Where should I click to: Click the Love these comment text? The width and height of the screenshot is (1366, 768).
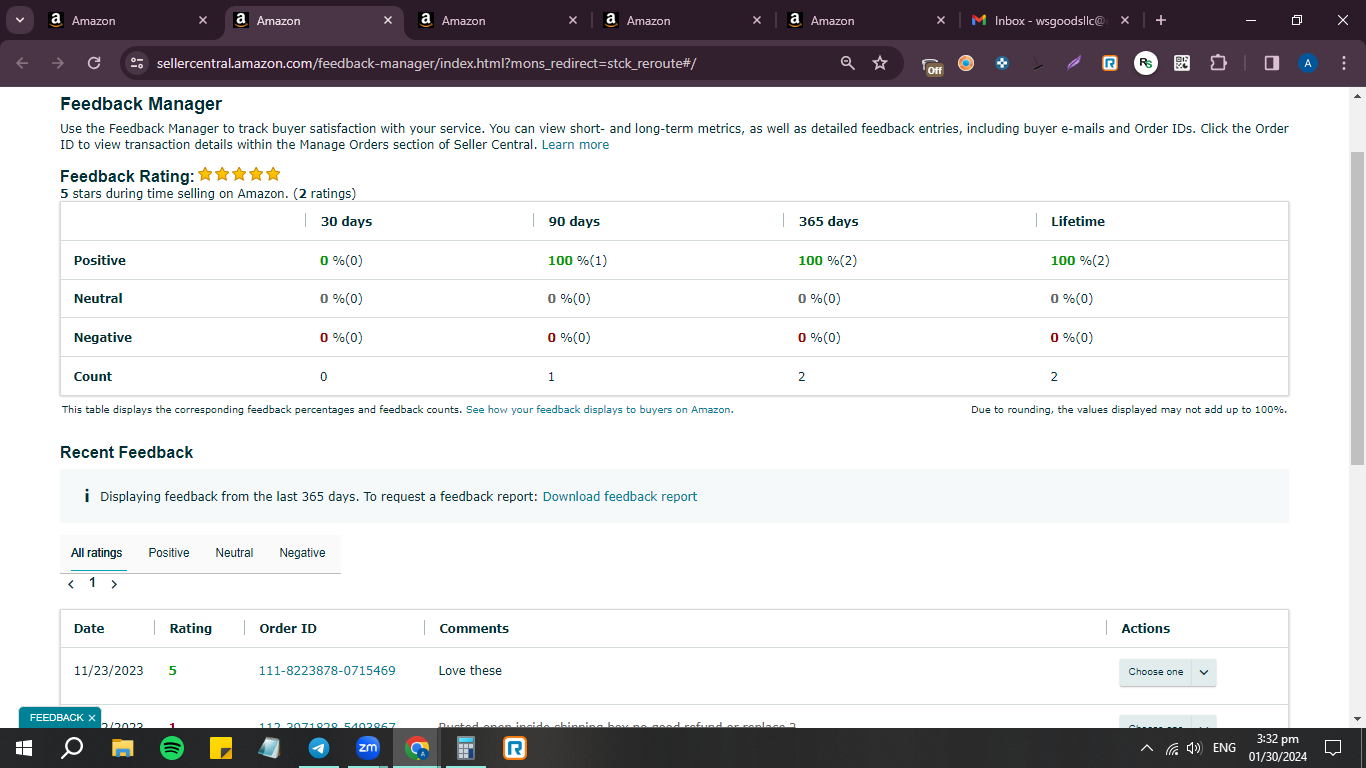[x=470, y=671]
